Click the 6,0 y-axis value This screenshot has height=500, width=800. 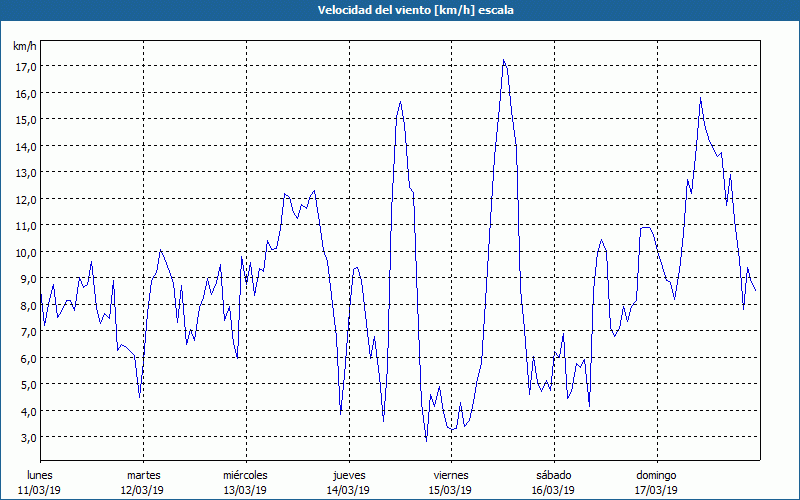[x=28, y=359]
